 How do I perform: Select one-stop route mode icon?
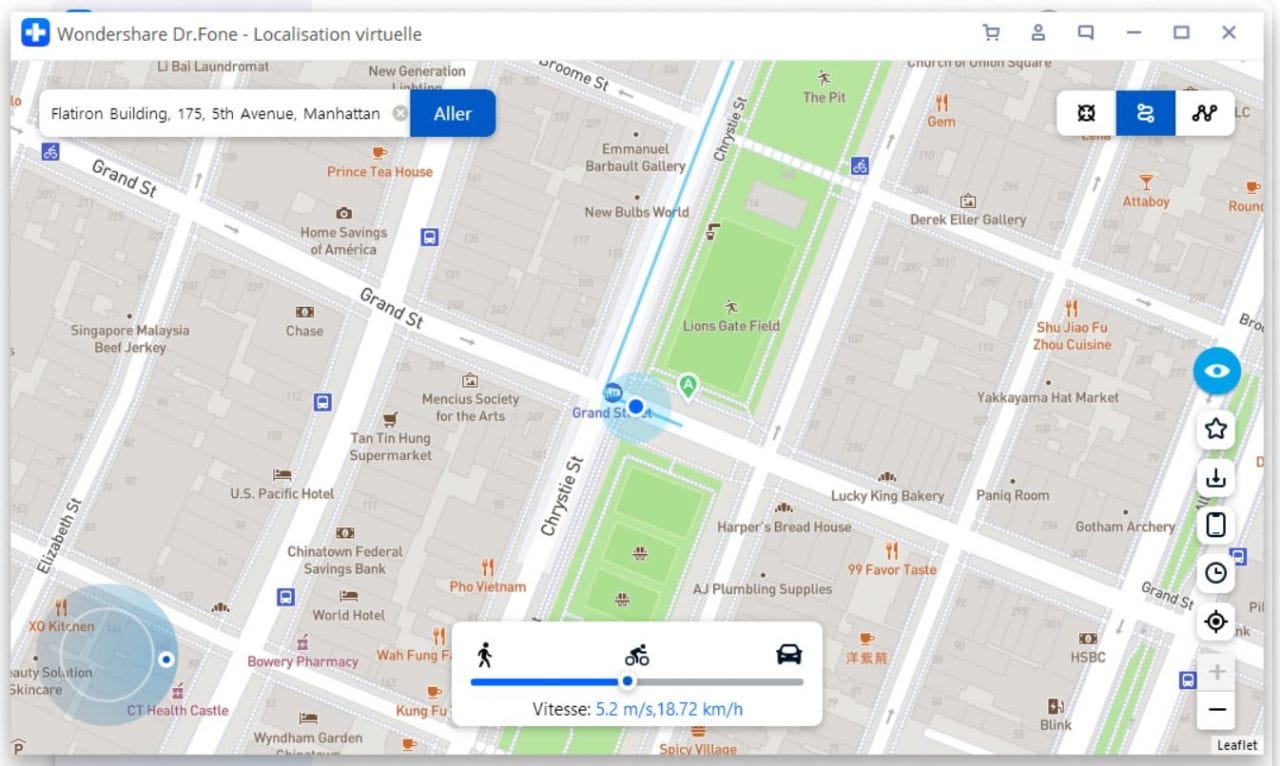1146,113
